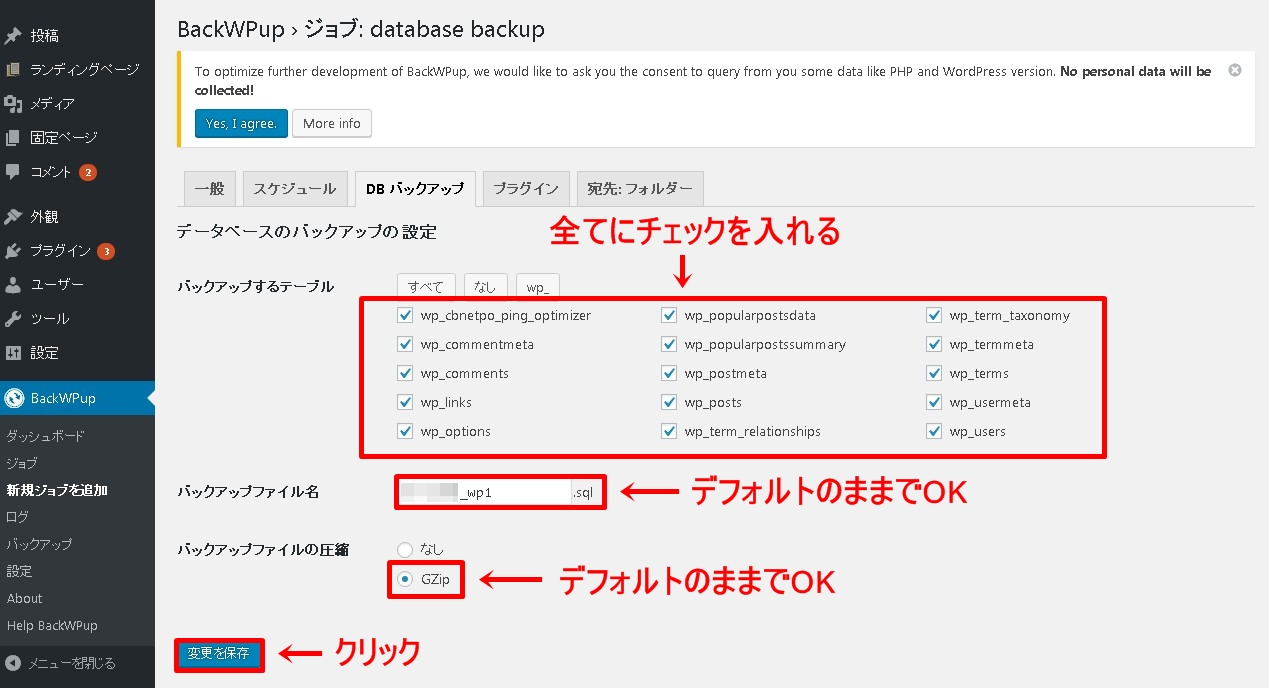Click the wp_ prefix selection button
Viewport: 1269px width, 688px height.
[538, 287]
